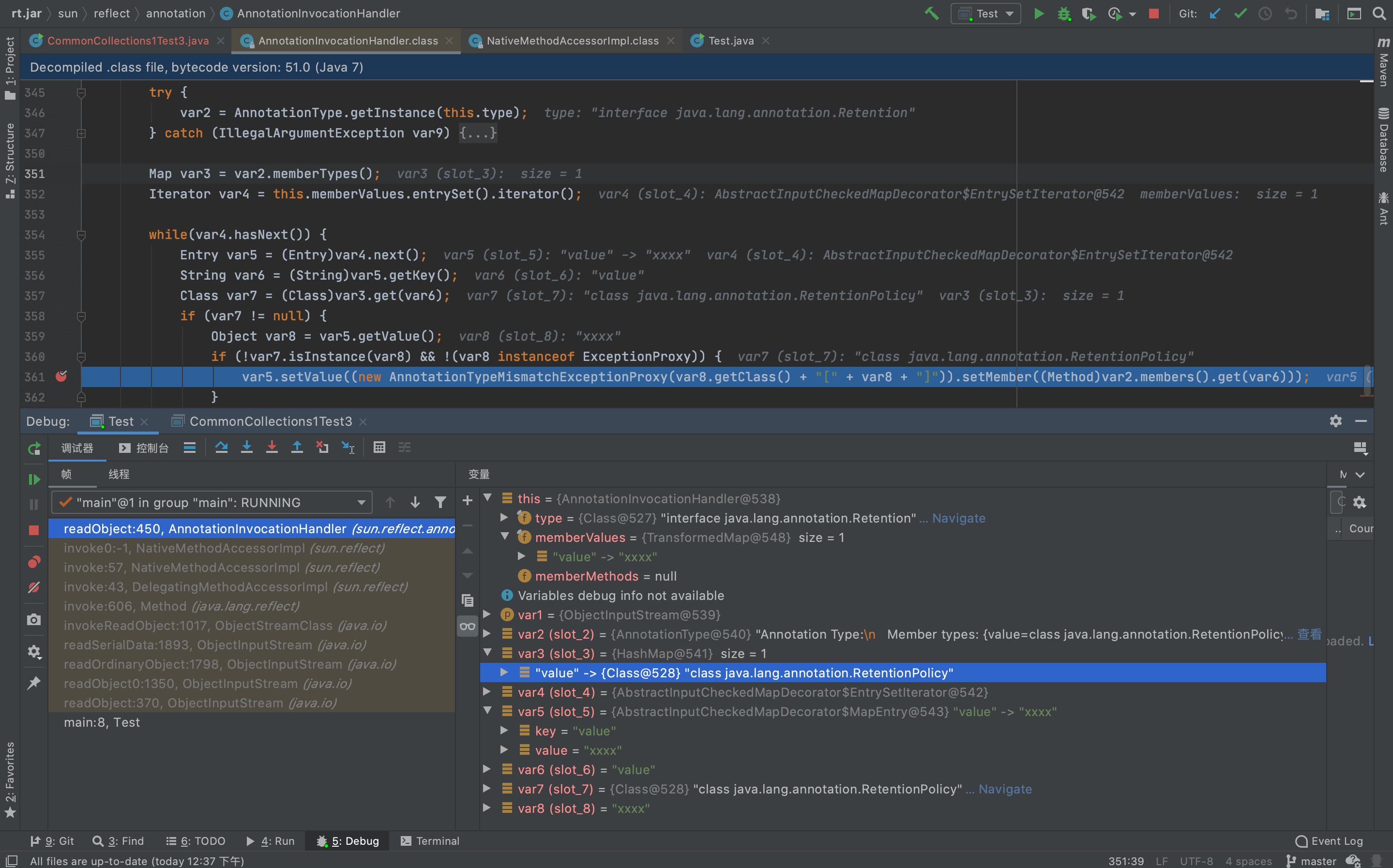The width and height of the screenshot is (1393, 868).
Task: Toggle Mute Breakpoints in debug sidebar
Action: pos(34,587)
